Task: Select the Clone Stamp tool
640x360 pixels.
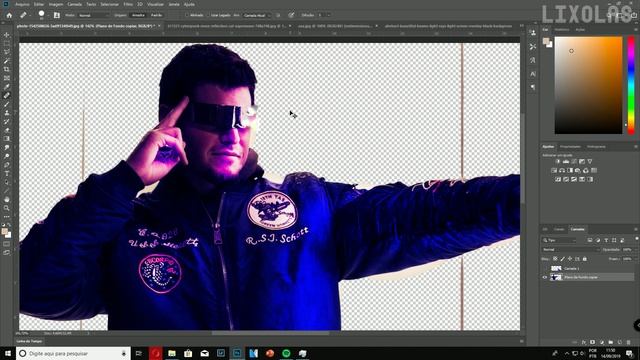Action: [x=7, y=113]
